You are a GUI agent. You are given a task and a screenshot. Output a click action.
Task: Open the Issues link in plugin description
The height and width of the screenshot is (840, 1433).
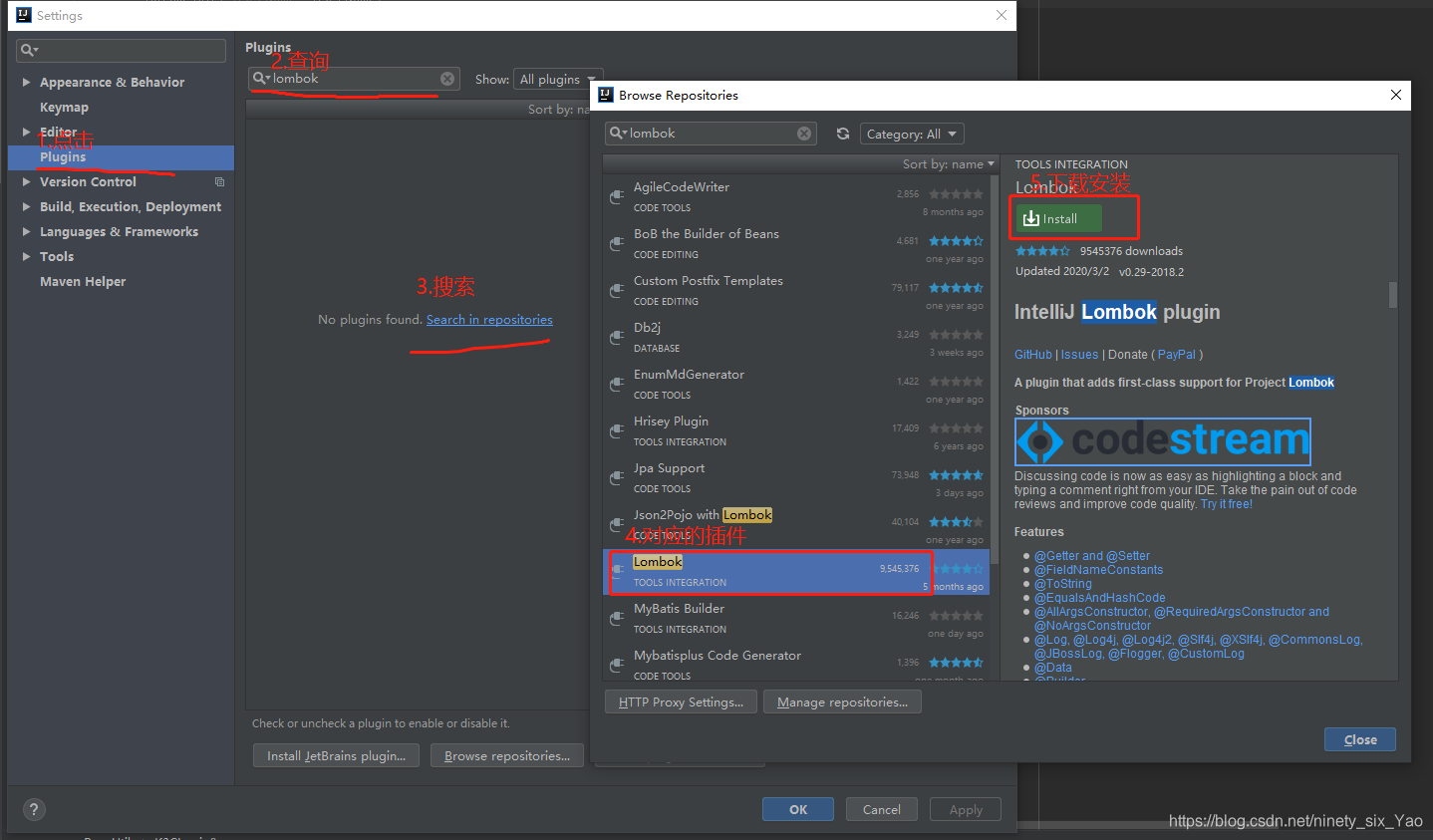click(x=1079, y=355)
